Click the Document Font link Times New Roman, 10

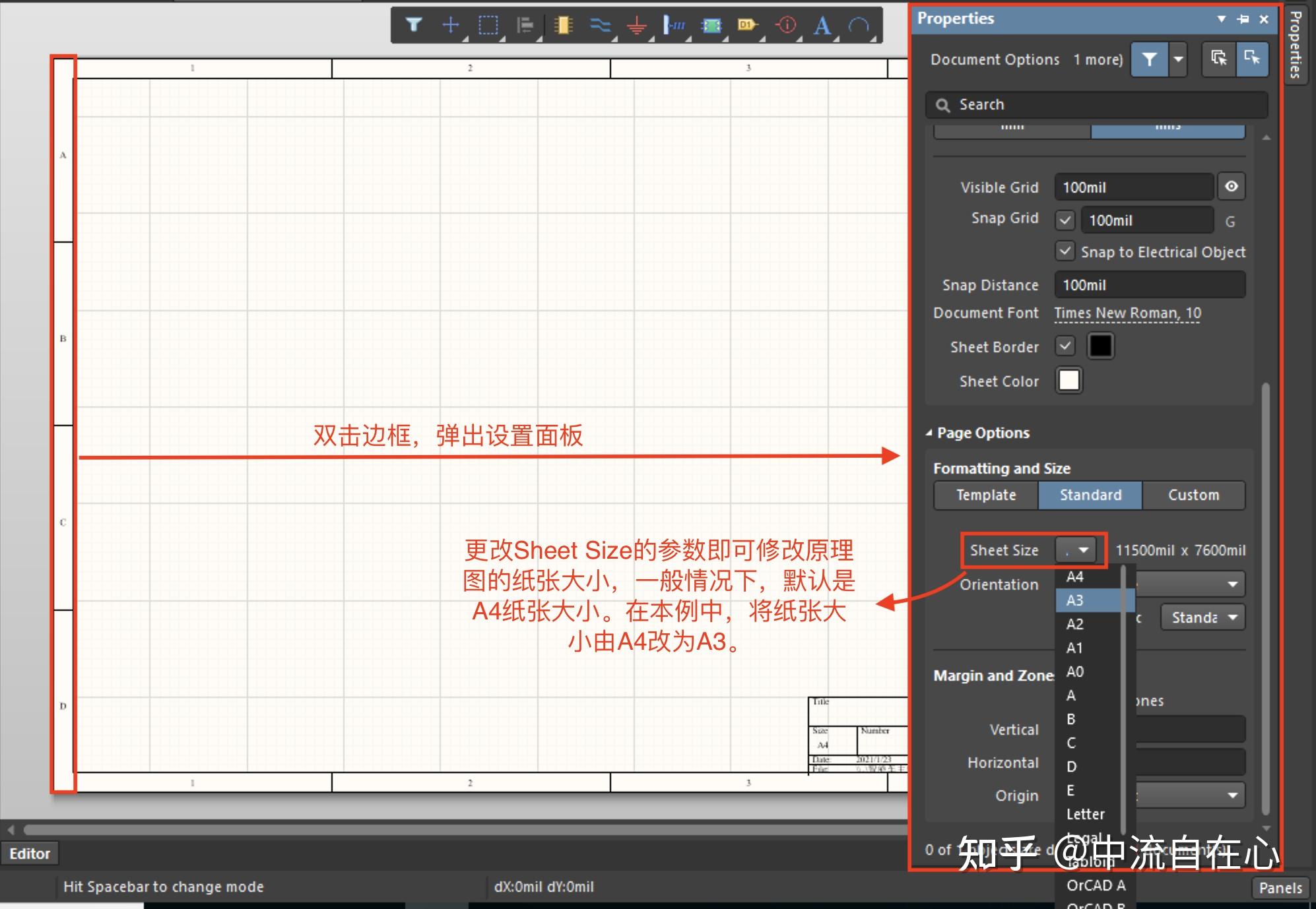1127,313
